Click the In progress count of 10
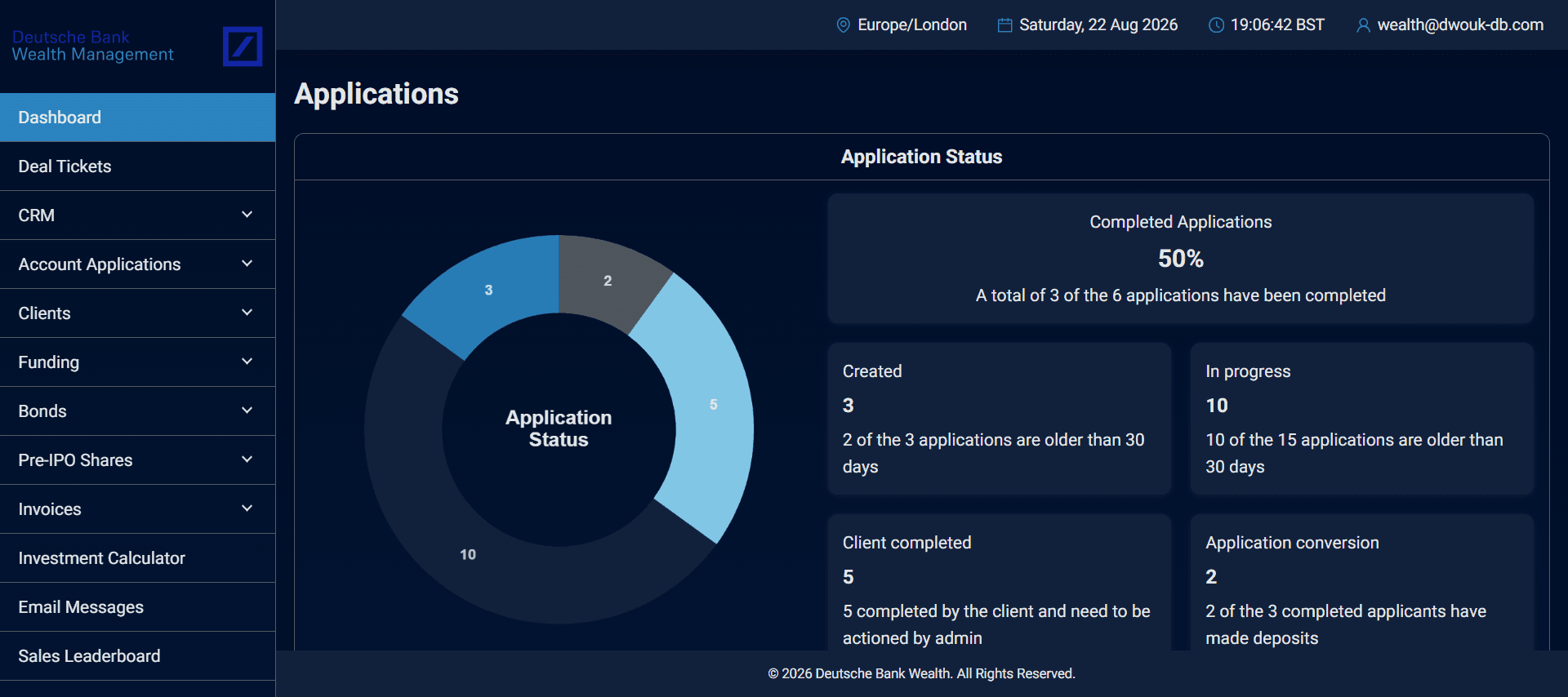This screenshot has width=1568, height=697. click(x=1217, y=406)
